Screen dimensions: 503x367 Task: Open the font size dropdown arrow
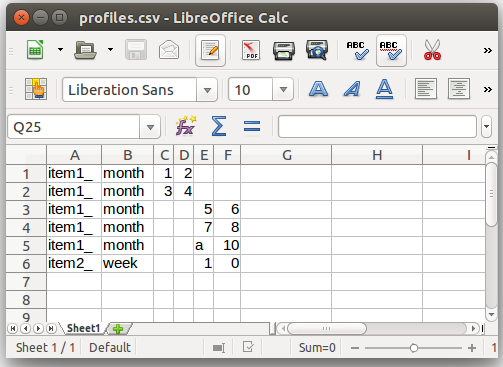(x=283, y=90)
